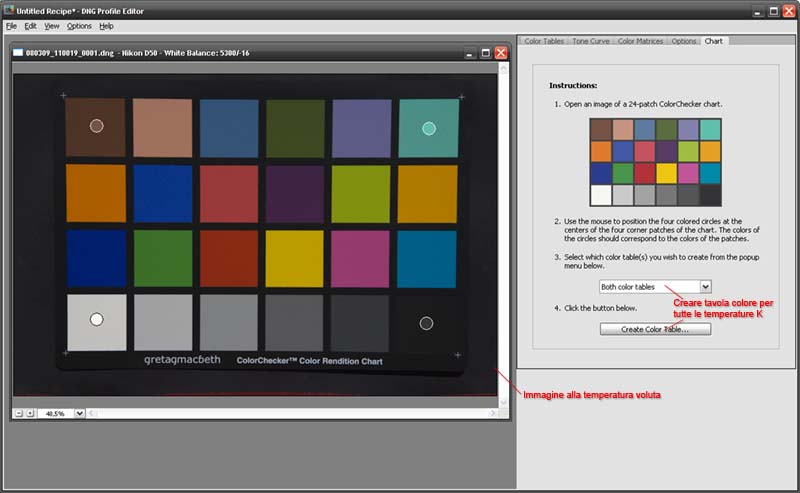Viewport: 800px width, 493px height.
Task: Open the View menu
Action: [52, 26]
